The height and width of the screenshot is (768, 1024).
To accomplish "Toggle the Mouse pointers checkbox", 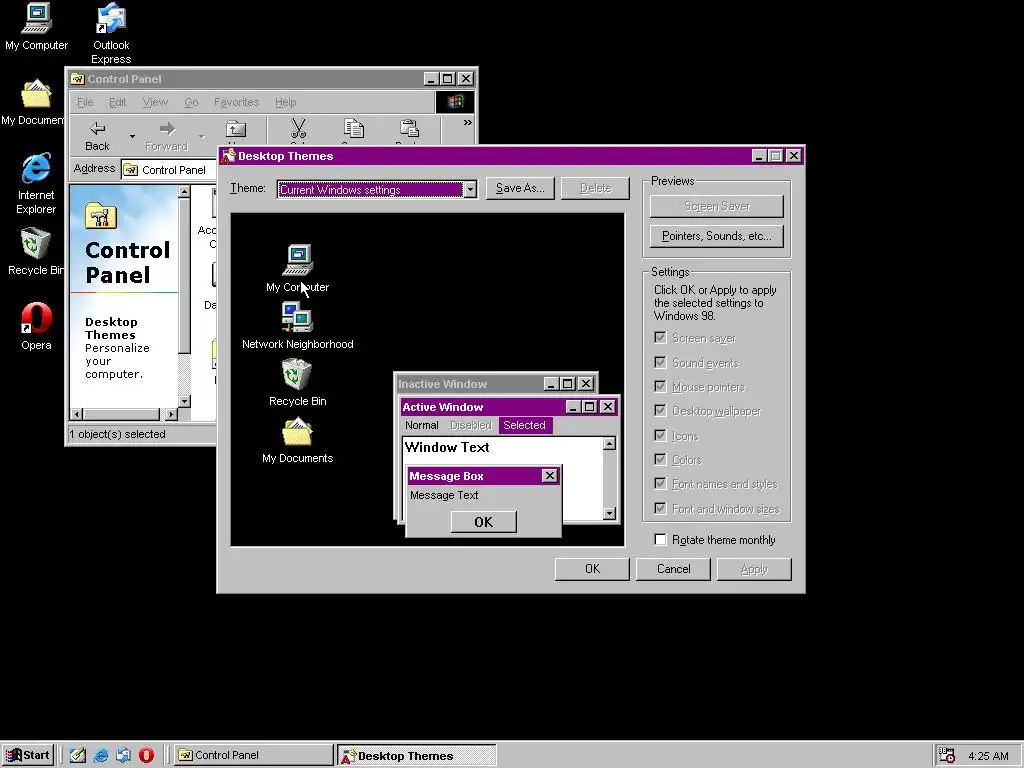I will point(660,387).
